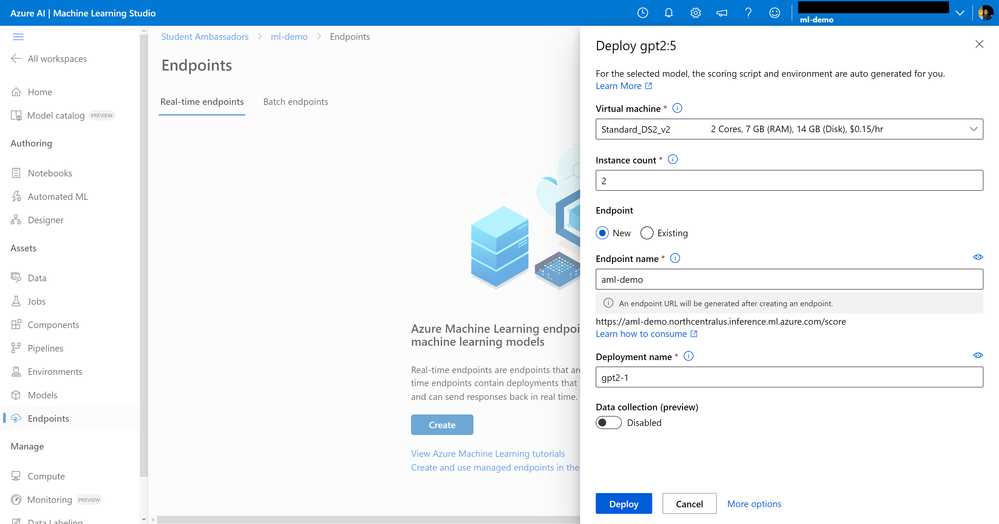Open Learn how to consume link
The height and width of the screenshot is (524, 999).
(x=647, y=334)
